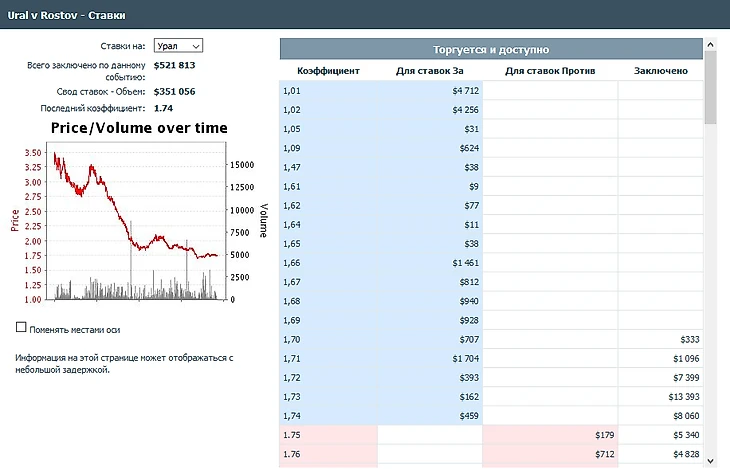Select the $179 lay offer at 1.75
730x469 pixels.
coord(550,434)
